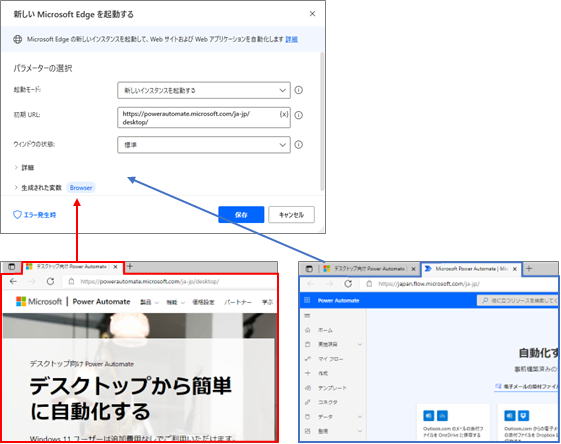Open 機能 menu on Power Automate site

(x=176, y=302)
